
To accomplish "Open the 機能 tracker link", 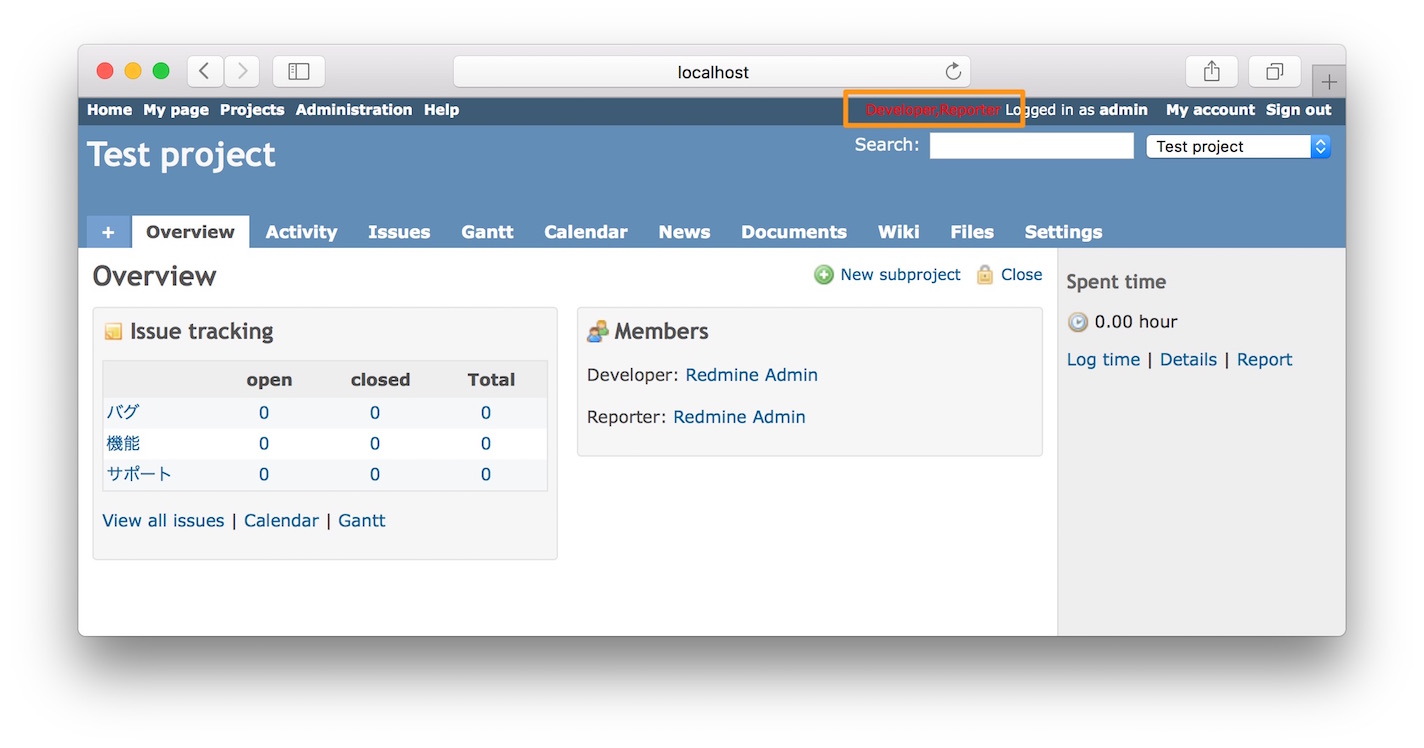I will coord(123,444).
